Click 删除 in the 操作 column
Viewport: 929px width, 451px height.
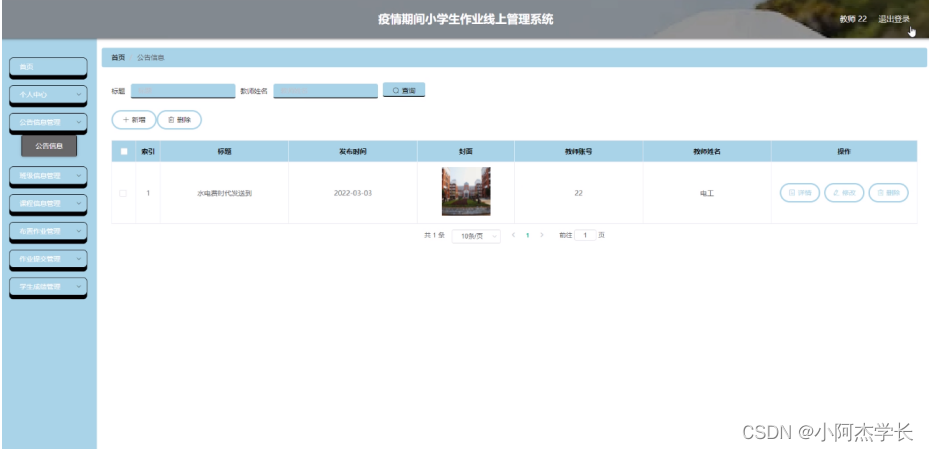pyautogui.click(x=888, y=193)
